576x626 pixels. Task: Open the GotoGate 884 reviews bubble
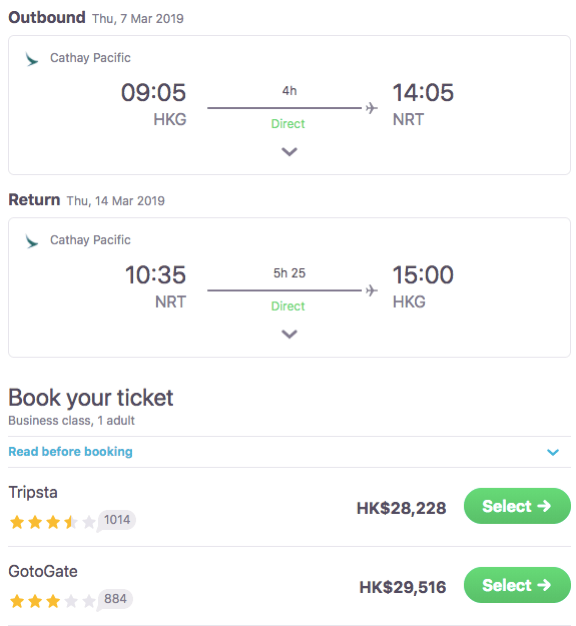(115, 599)
